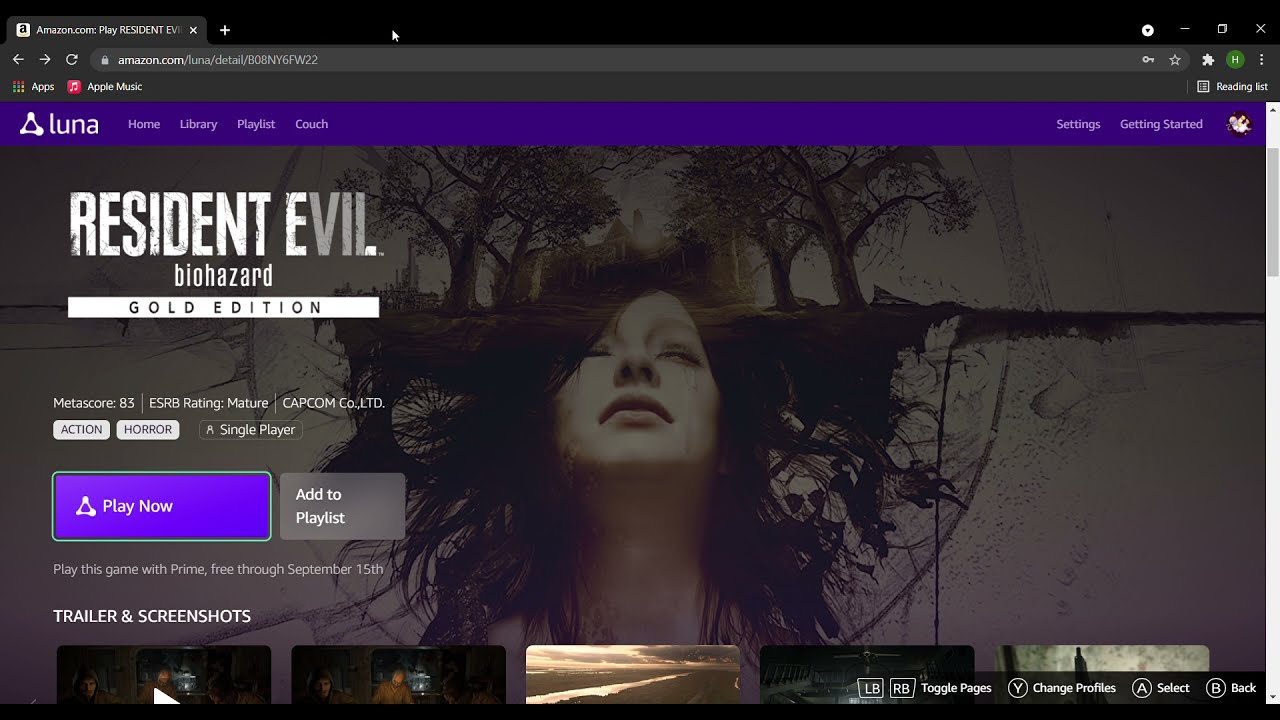Viewport: 1280px width, 720px height.
Task: Click the Resident Evil game logo
Action: 224,254
